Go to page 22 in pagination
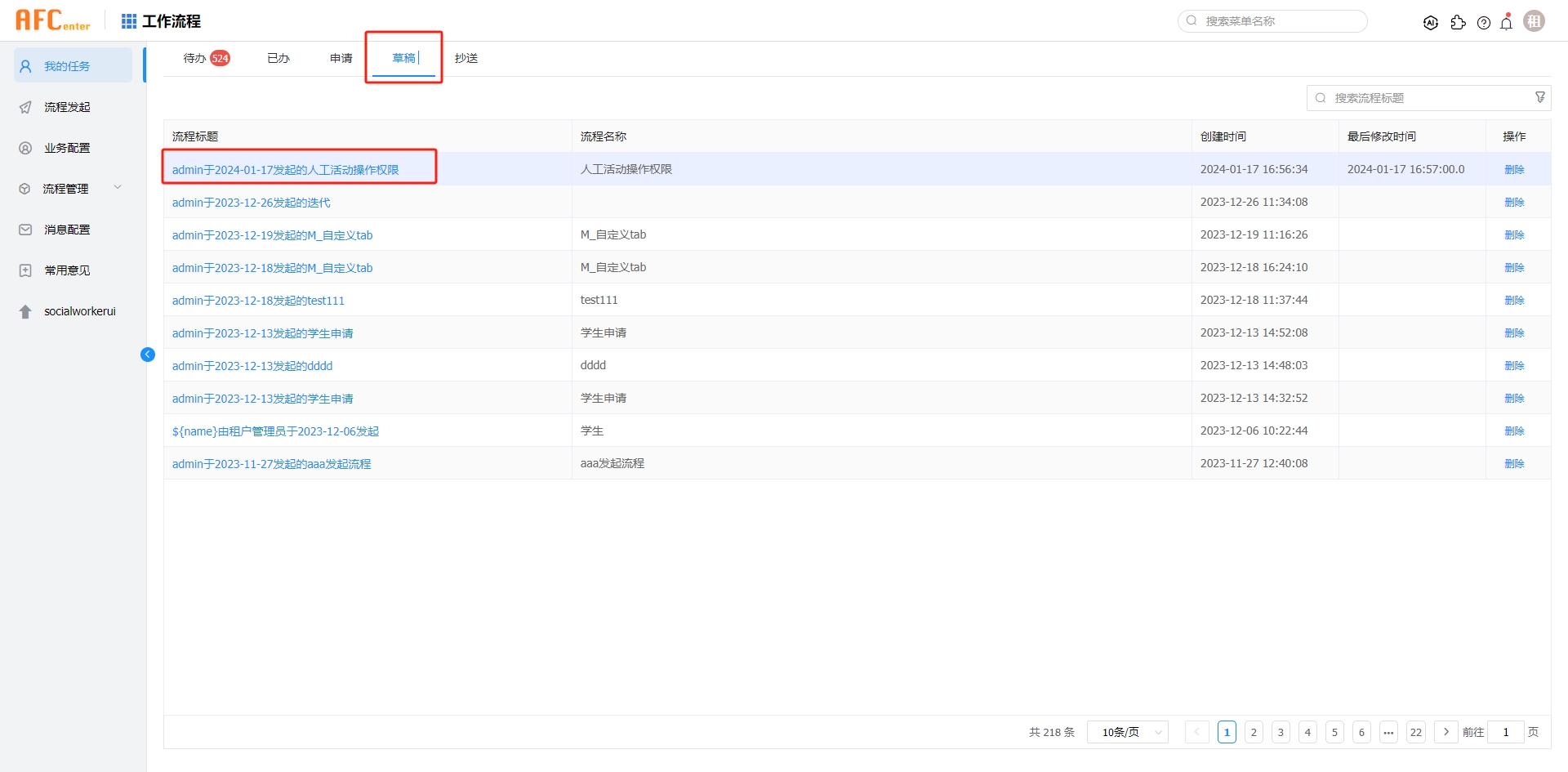1568x772 pixels. tap(1416, 732)
